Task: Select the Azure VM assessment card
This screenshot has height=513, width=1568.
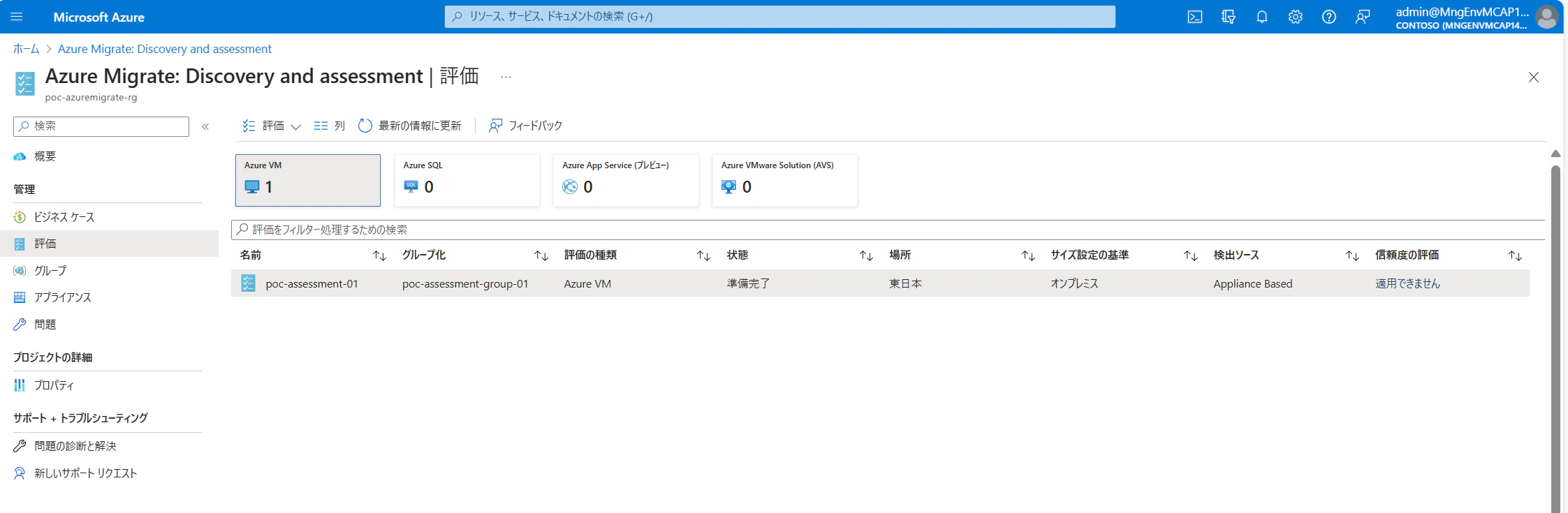Action: 308,180
